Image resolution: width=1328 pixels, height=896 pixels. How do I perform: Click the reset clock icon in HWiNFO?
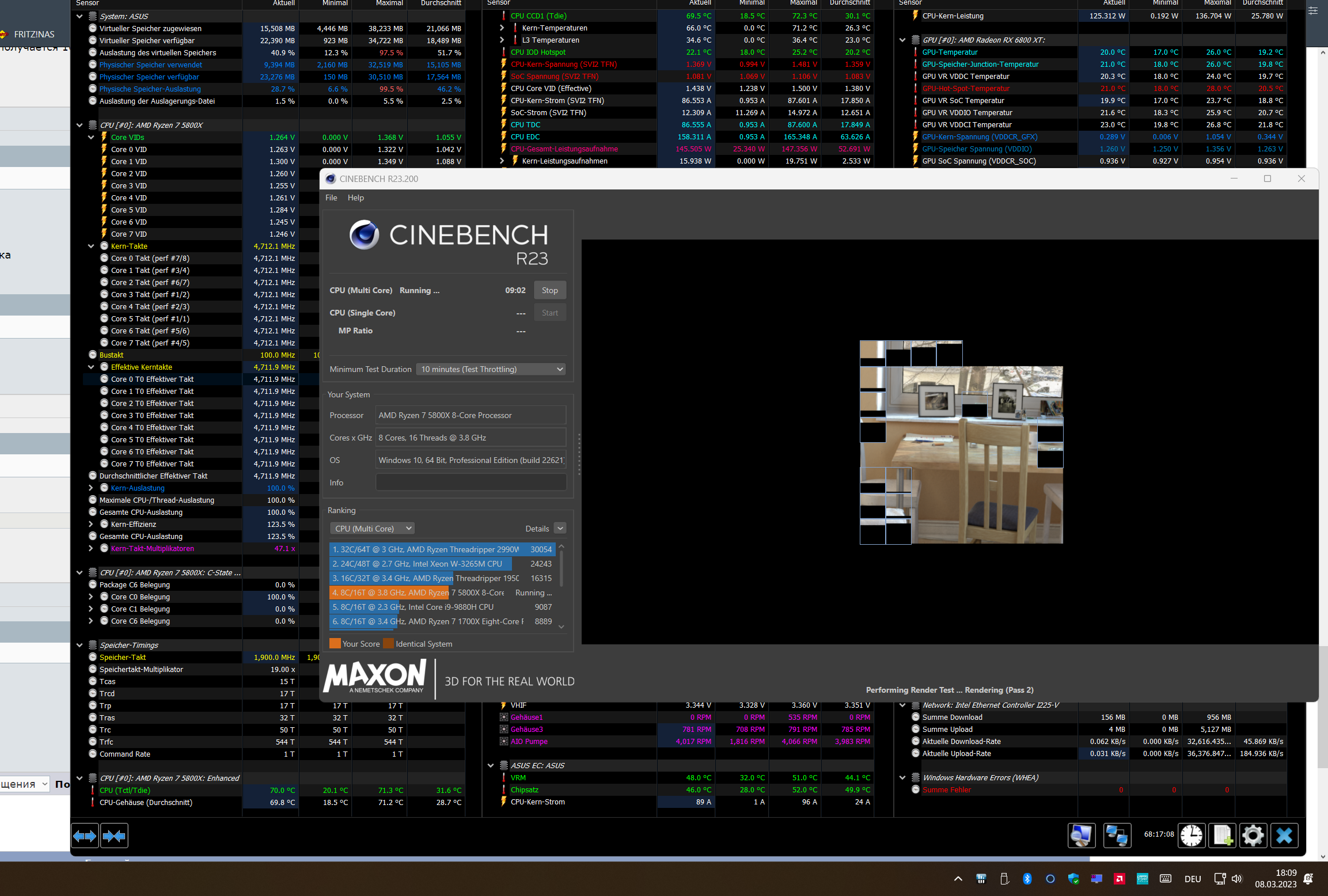[1191, 836]
